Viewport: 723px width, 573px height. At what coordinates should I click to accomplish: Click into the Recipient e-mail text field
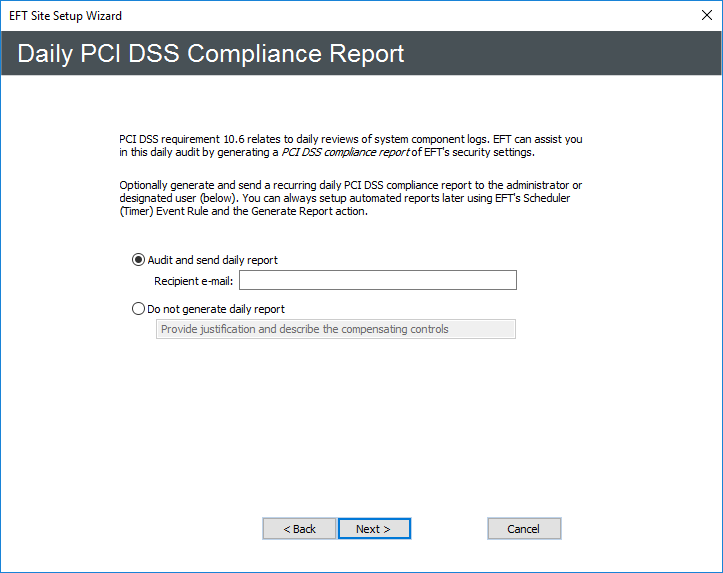tap(376, 280)
